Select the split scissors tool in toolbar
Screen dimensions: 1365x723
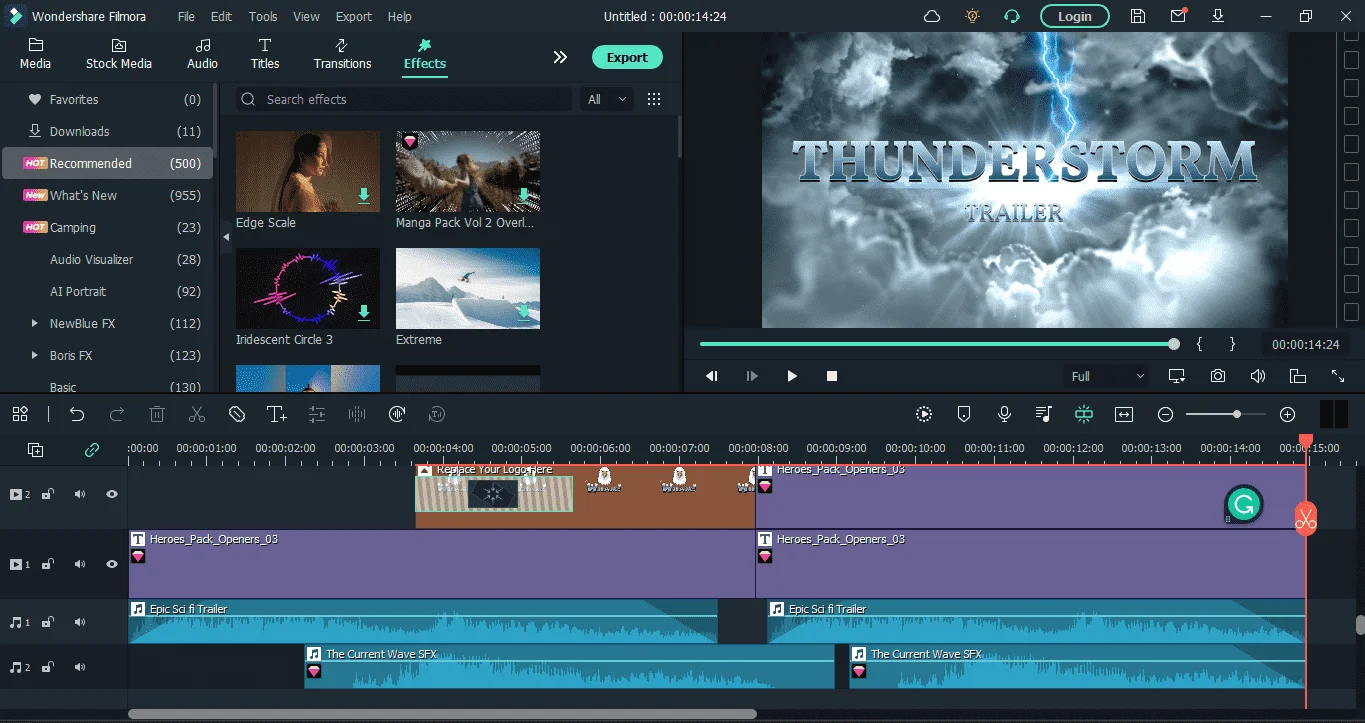(x=196, y=414)
